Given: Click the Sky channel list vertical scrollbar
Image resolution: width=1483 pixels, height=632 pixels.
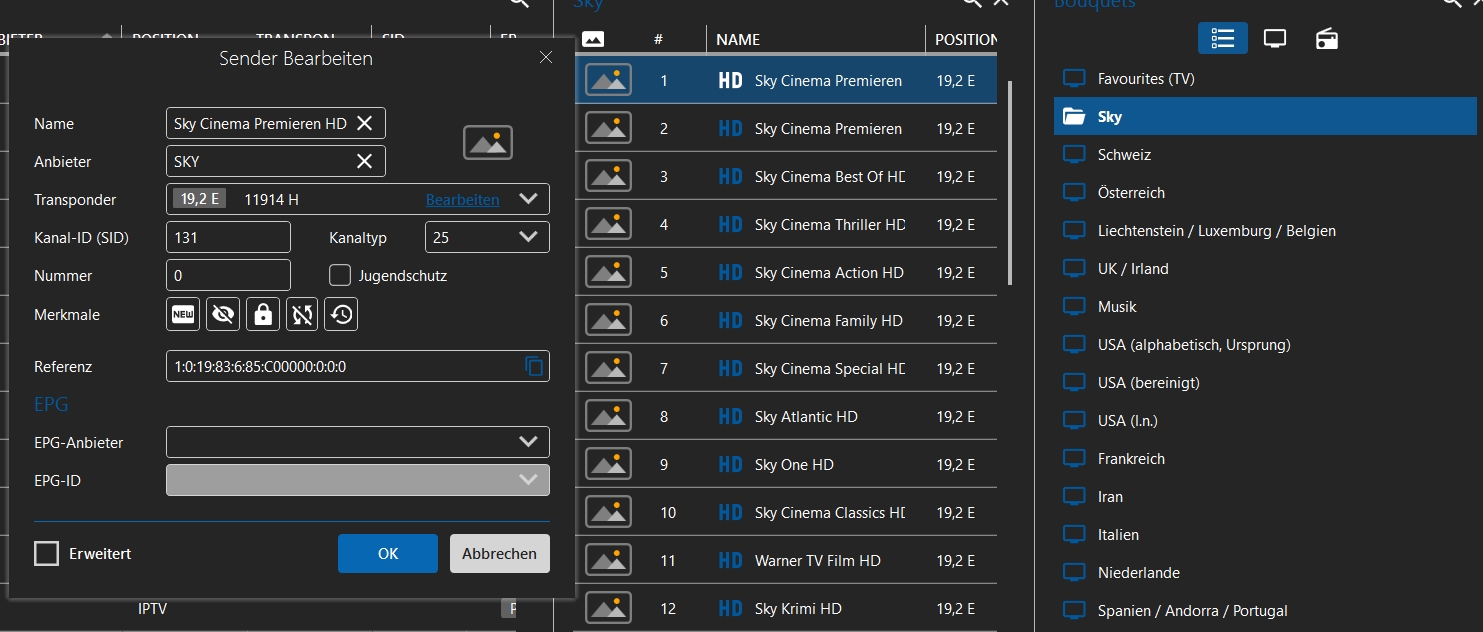Looking at the screenshot, I should click(1010, 182).
